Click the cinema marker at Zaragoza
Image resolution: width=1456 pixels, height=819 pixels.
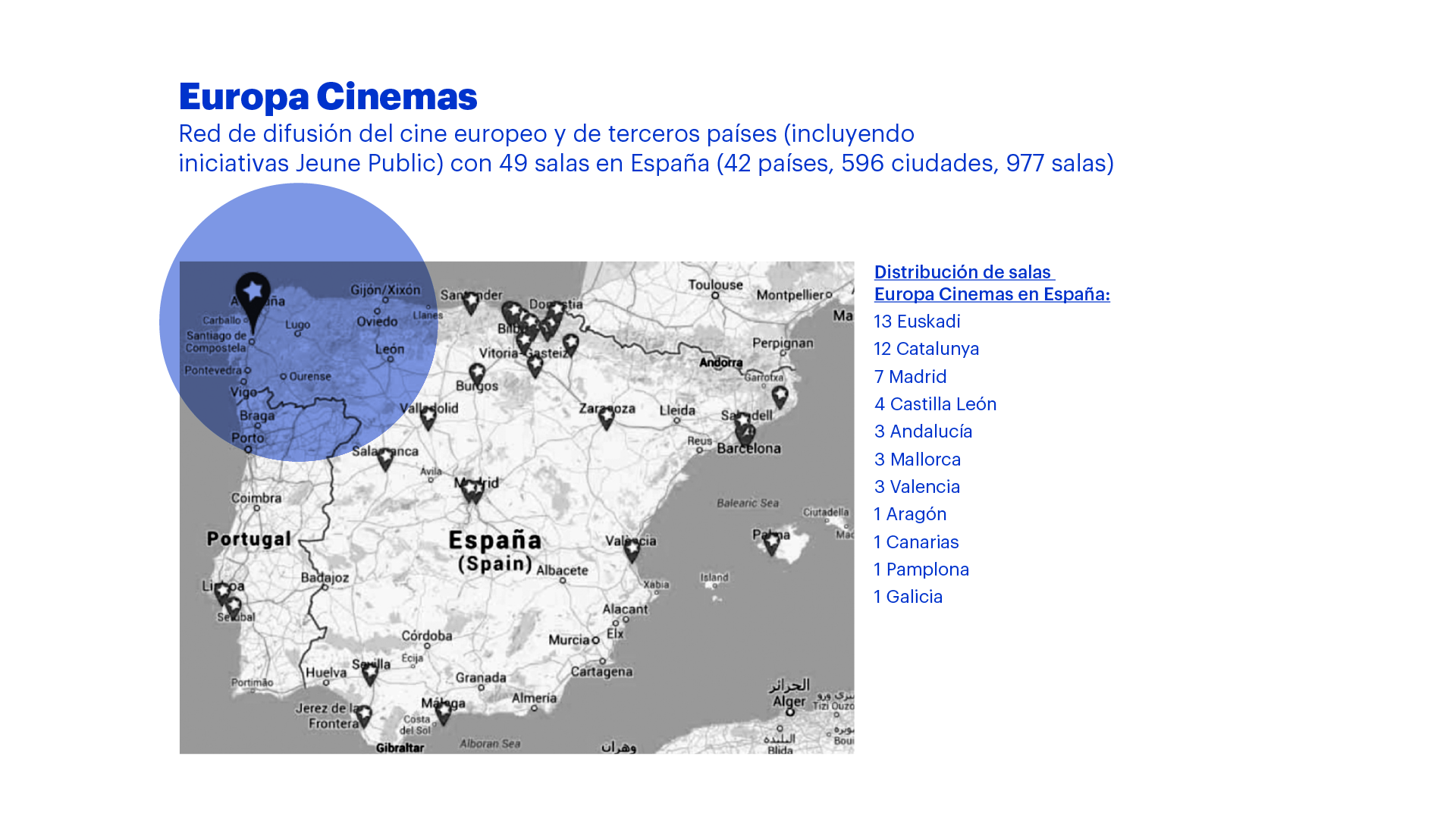click(x=606, y=417)
